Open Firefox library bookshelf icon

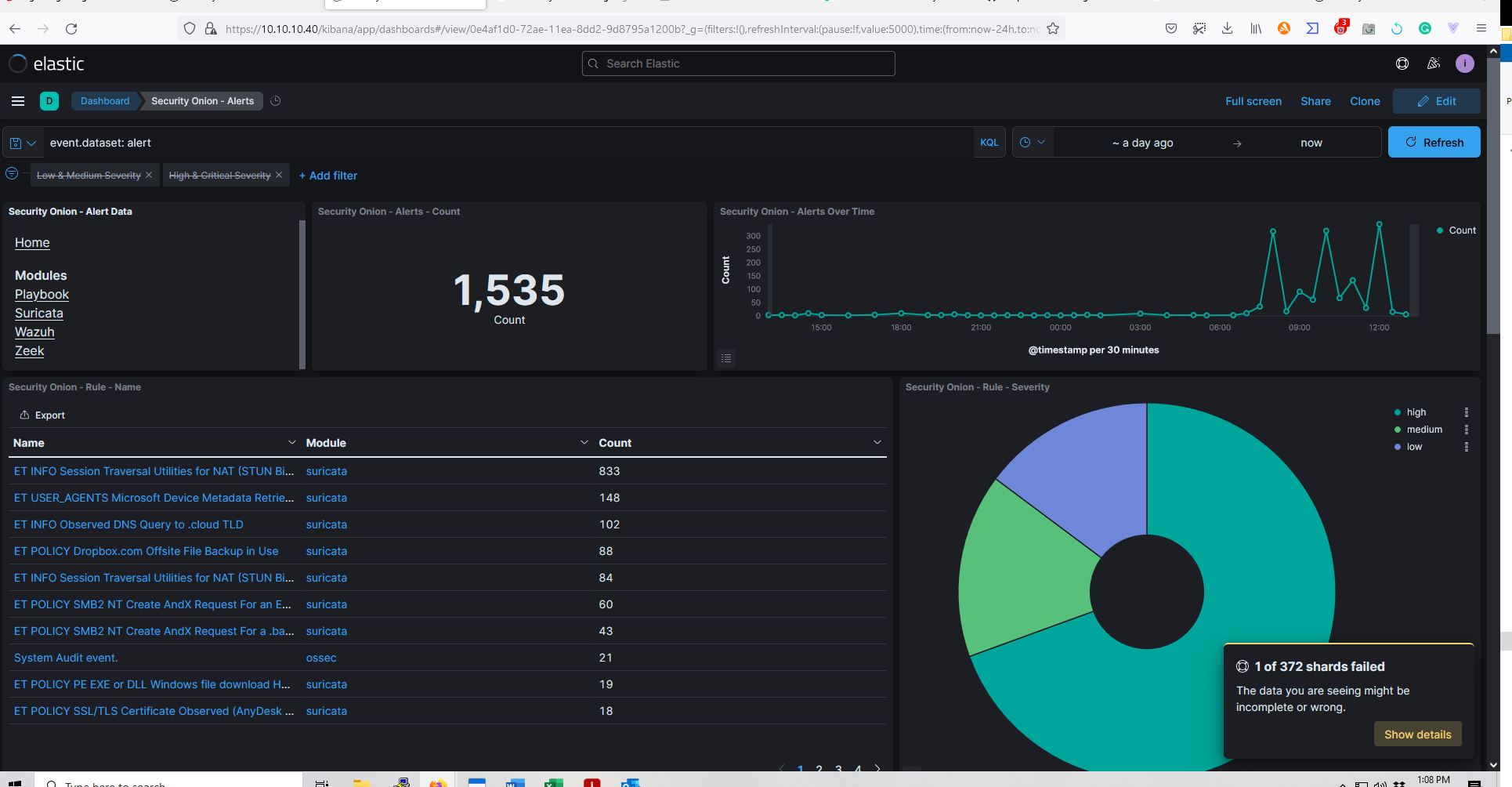1256,28
